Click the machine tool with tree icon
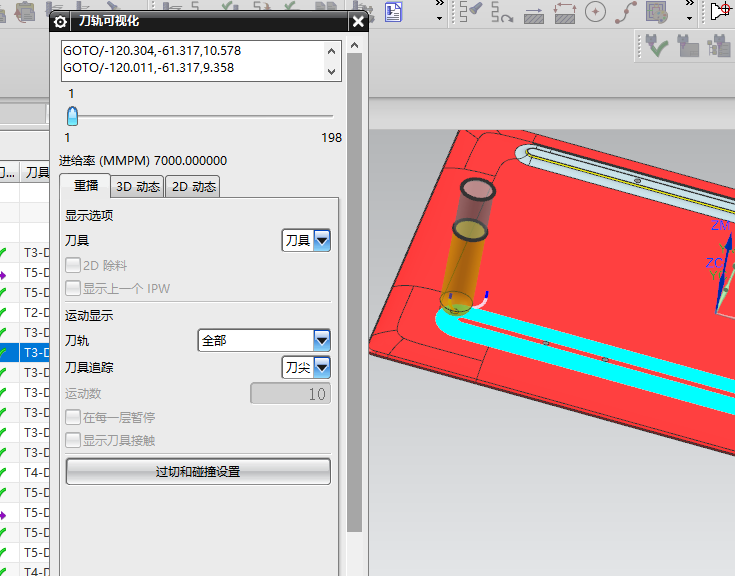The image size is (735, 576). [719, 45]
